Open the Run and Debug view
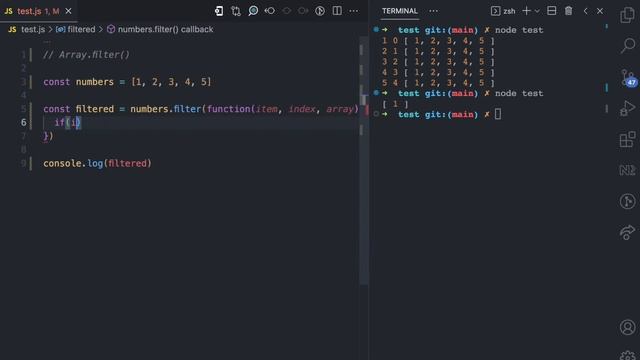This screenshot has height=360, width=640. [x=628, y=108]
